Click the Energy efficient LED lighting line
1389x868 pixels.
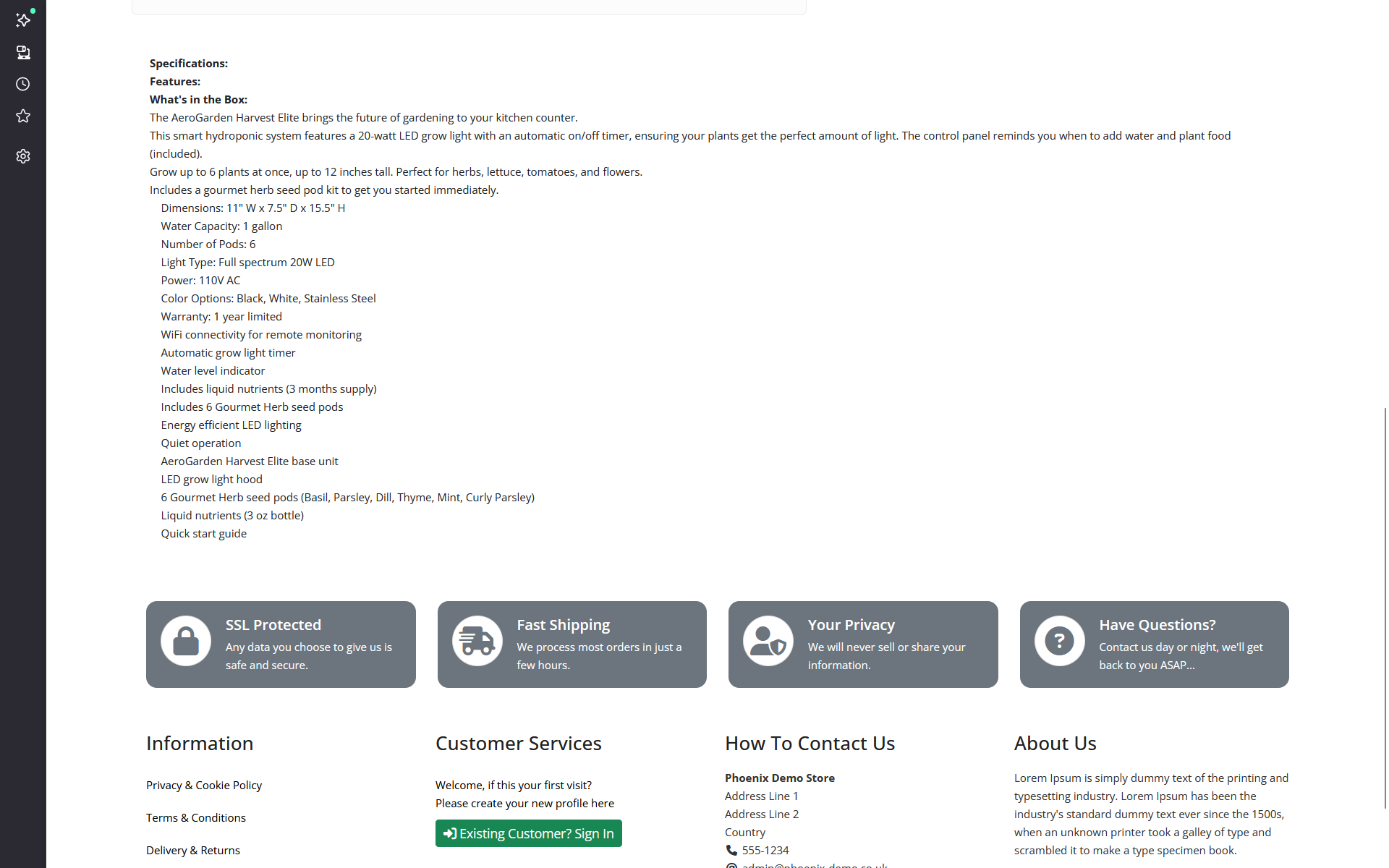(x=231, y=425)
